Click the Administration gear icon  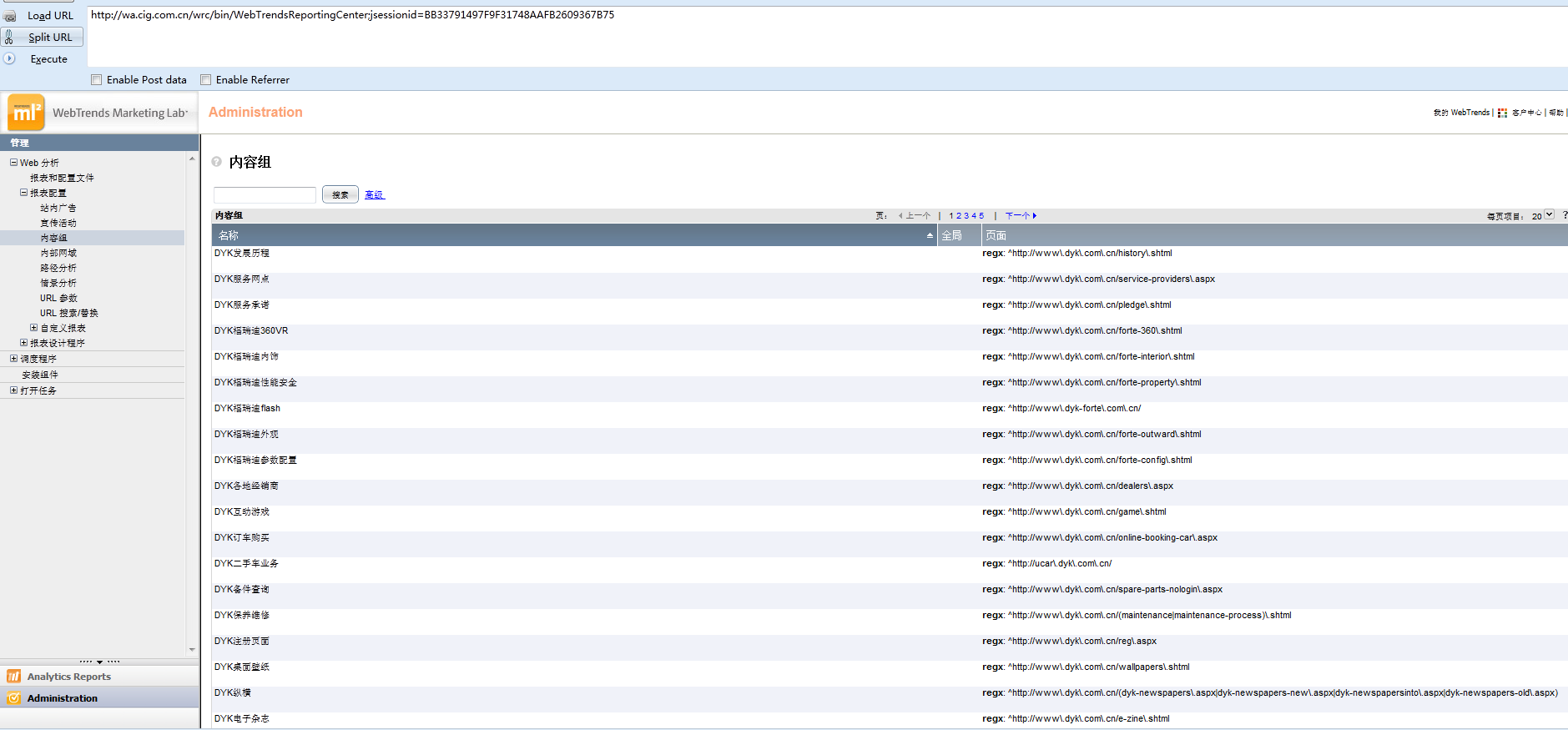point(13,697)
